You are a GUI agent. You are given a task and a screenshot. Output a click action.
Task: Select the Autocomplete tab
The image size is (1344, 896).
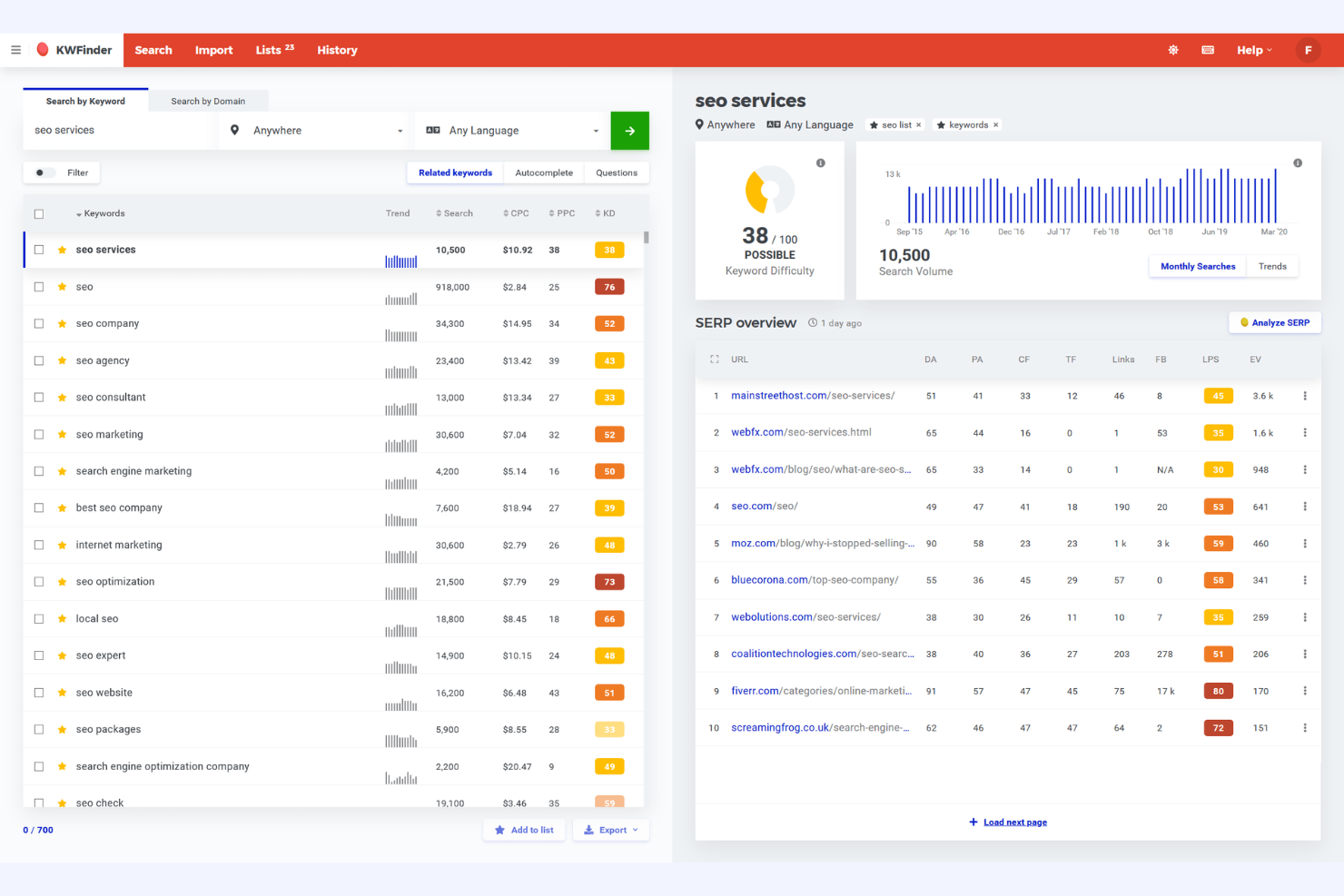point(544,172)
